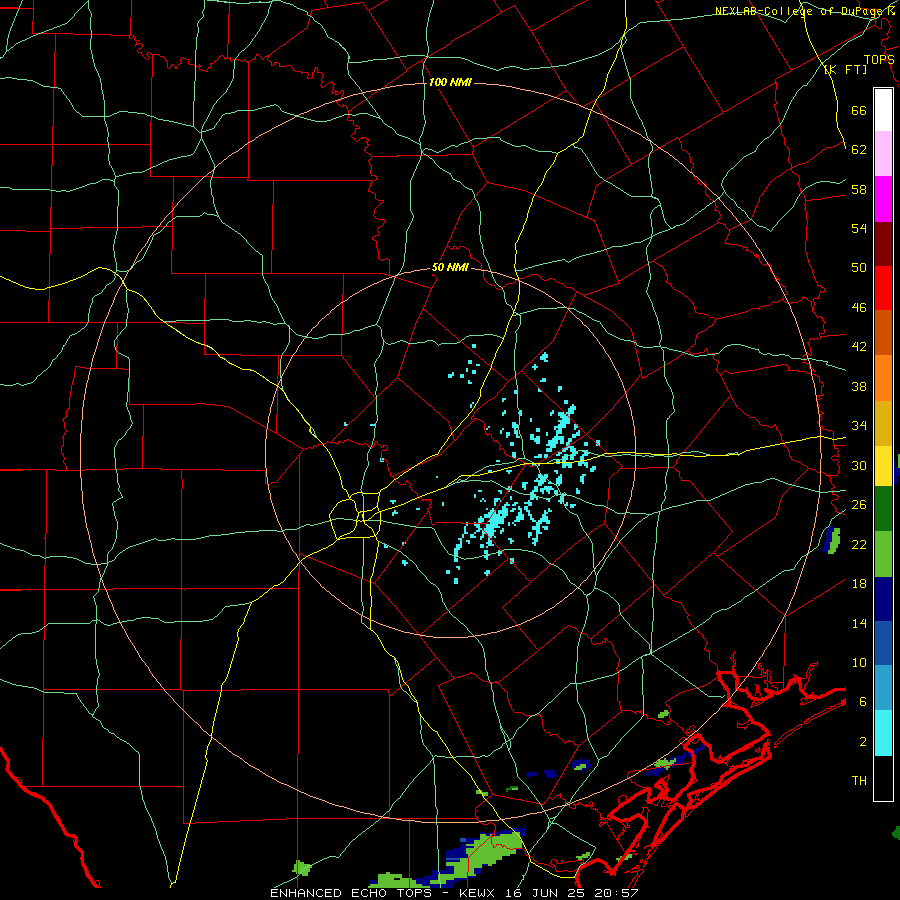The width and height of the screenshot is (900, 900).
Task: Click the 34 legend value
Action: coord(859,425)
